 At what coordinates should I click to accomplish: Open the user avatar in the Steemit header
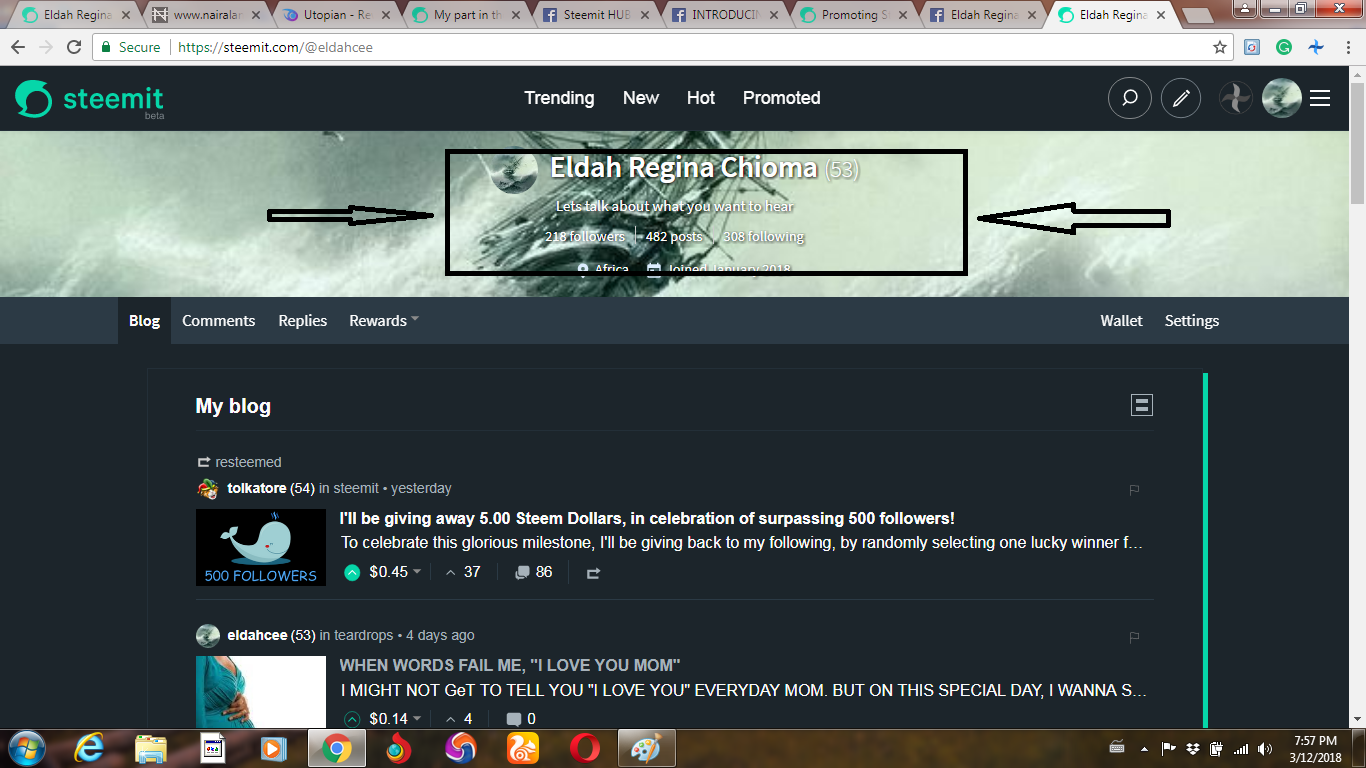[x=1282, y=98]
